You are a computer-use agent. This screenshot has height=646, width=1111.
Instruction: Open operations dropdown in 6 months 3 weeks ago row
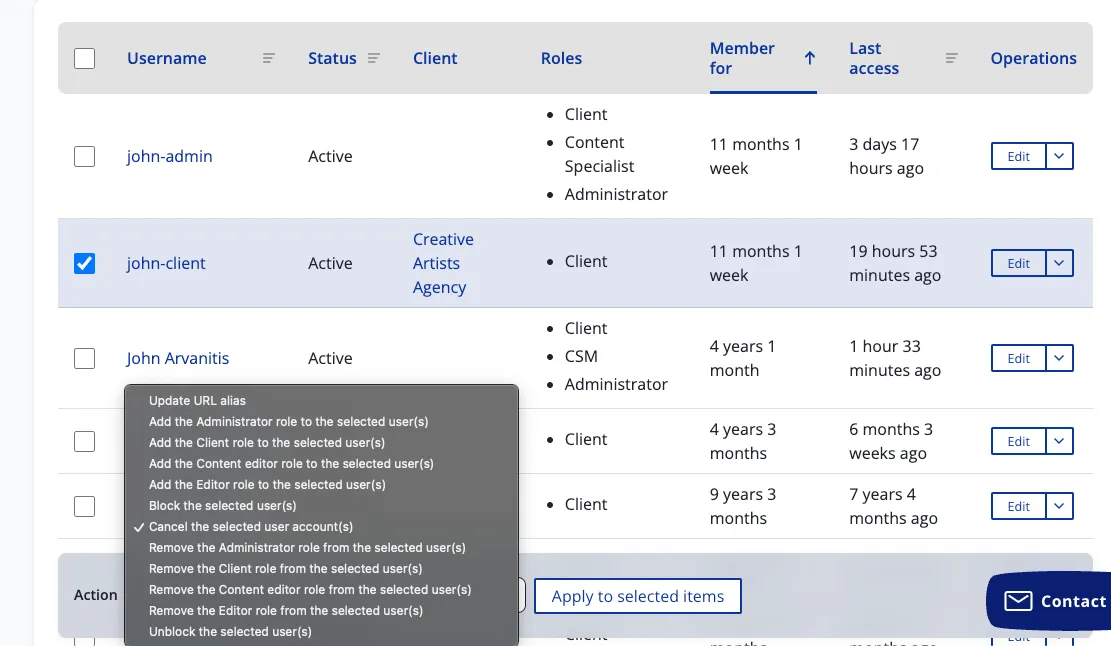(1059, 441)
